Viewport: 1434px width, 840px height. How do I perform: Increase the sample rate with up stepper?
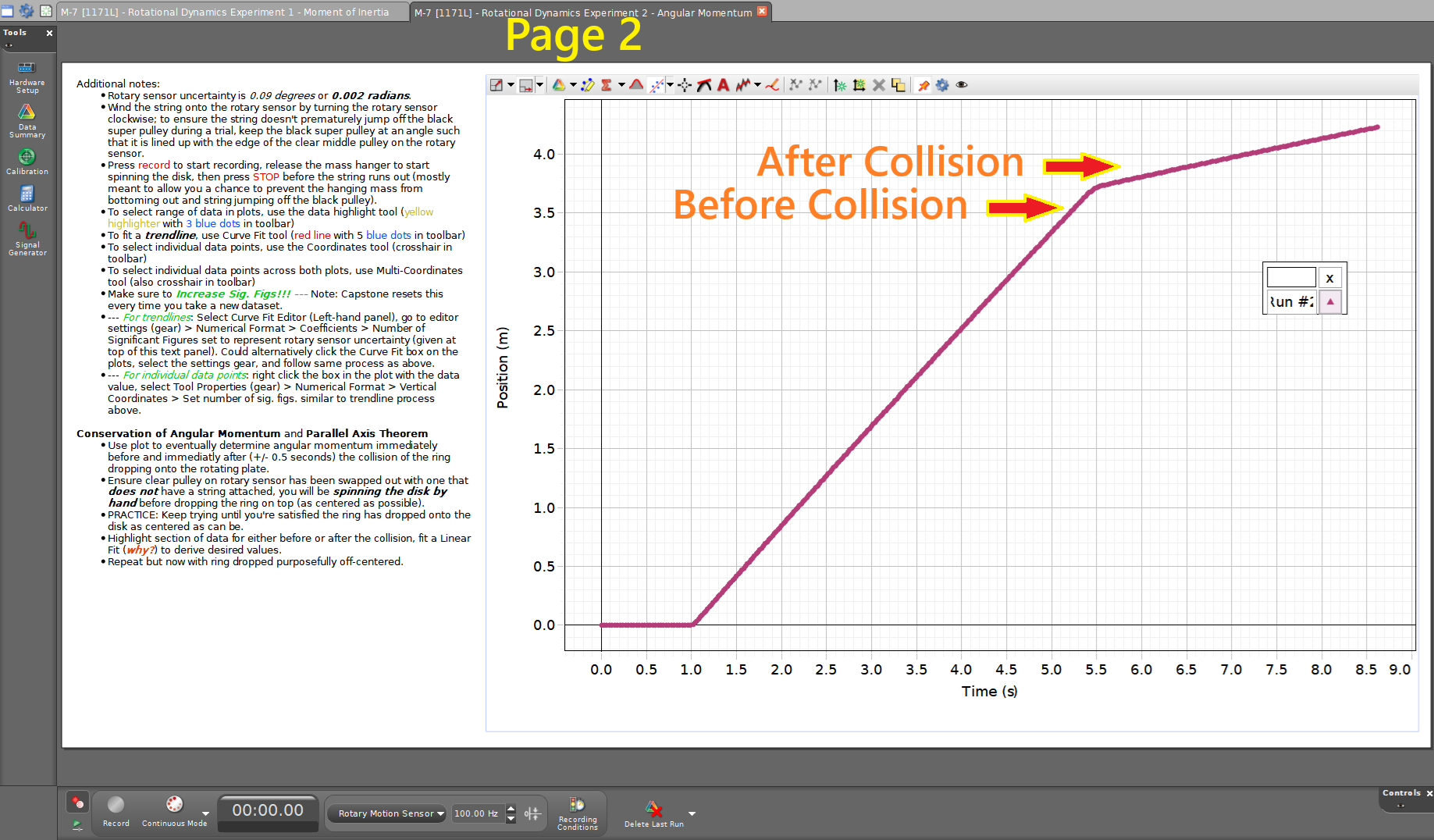point(511,808)
